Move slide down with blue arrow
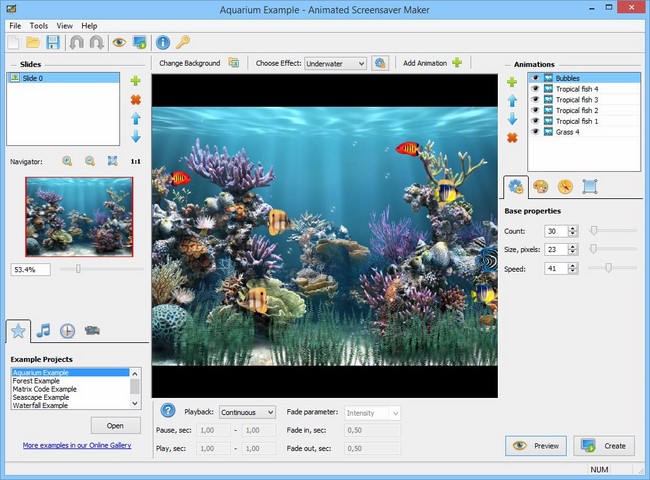650x480 pixels. tap(136, 136)
